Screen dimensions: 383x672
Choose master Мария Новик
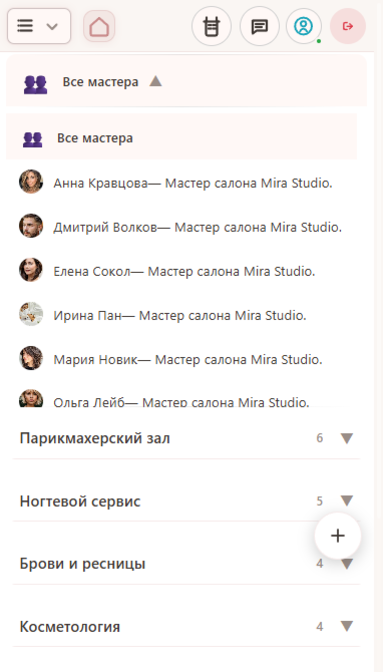(181, 359)
